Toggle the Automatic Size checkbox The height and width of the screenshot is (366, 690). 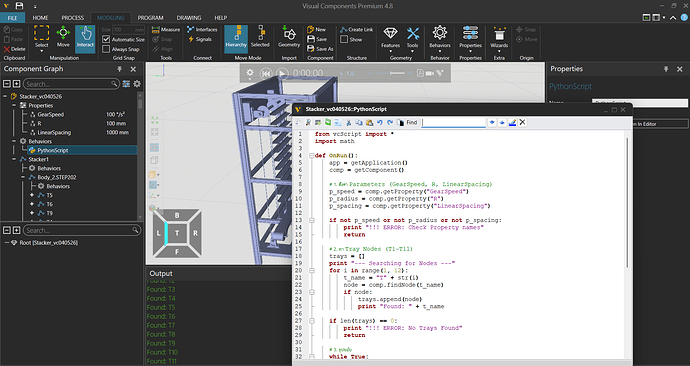pyautogui.click(x=106, y=39)
